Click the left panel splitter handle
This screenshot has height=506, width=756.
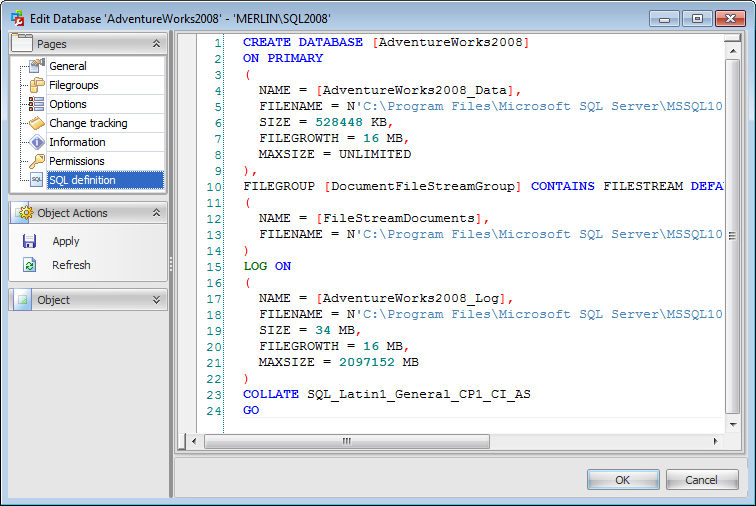pyautogui.click(x=171, y=264)
